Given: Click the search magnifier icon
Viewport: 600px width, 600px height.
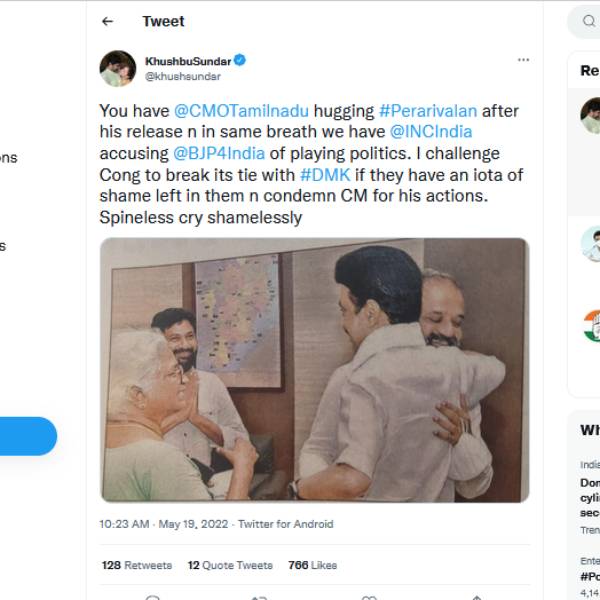Looking at the screenshot, I should pyautogui.click(x=587, y=21).
